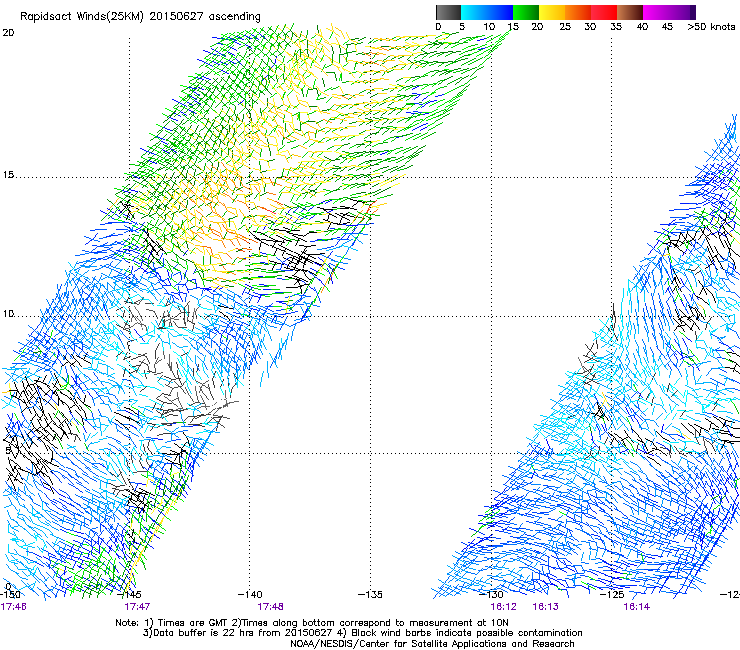Click the yellow 20-25 knots legend swatch
The height and width of the screenshot is (650, 740).
[552, 12]
